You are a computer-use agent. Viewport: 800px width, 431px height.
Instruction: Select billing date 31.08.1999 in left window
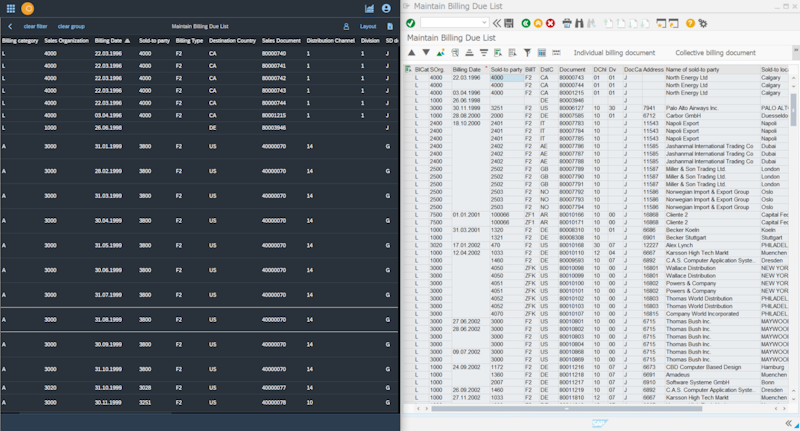click(108, 320)
